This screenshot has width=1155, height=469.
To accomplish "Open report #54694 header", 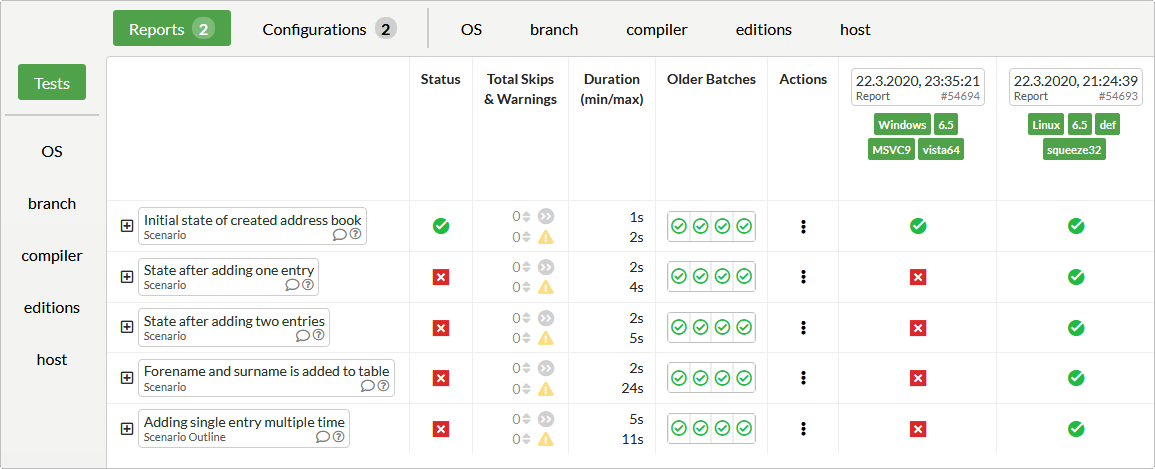I will [x=917, y=87].
